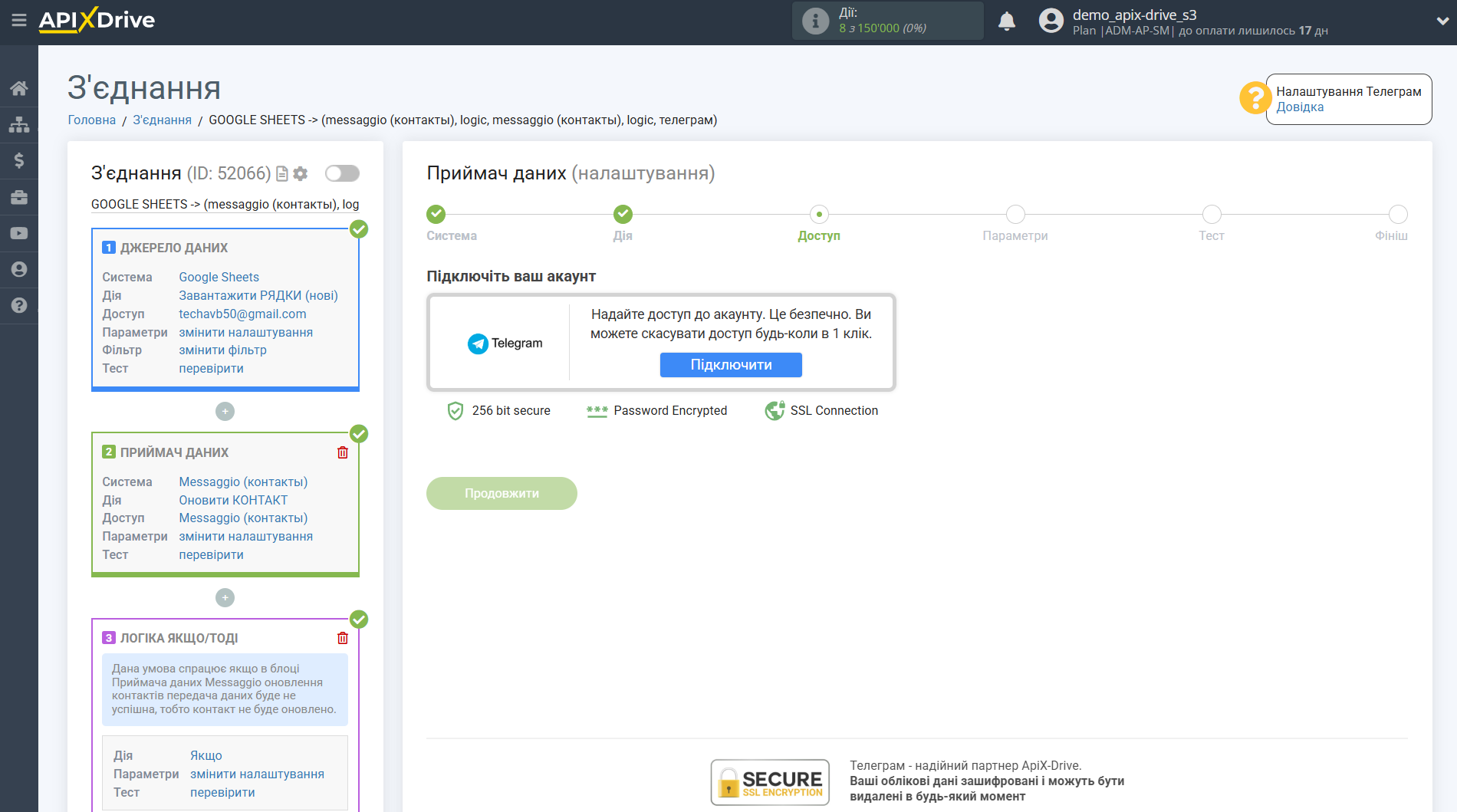Go to the Система step
This screenshot has width=1457, height=812.
click(x=436, y=215)
